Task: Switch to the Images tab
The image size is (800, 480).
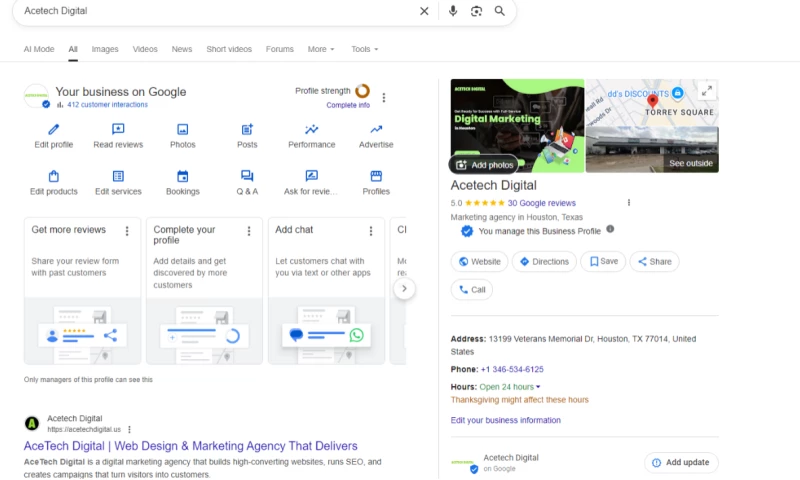Action: point(105,49)
